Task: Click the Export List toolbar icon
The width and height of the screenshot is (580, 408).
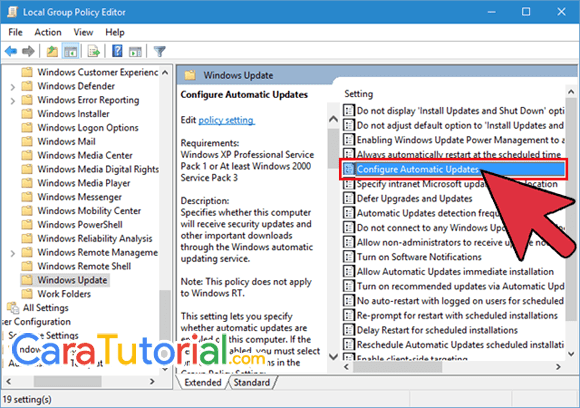Action: [x=94, y=51]
